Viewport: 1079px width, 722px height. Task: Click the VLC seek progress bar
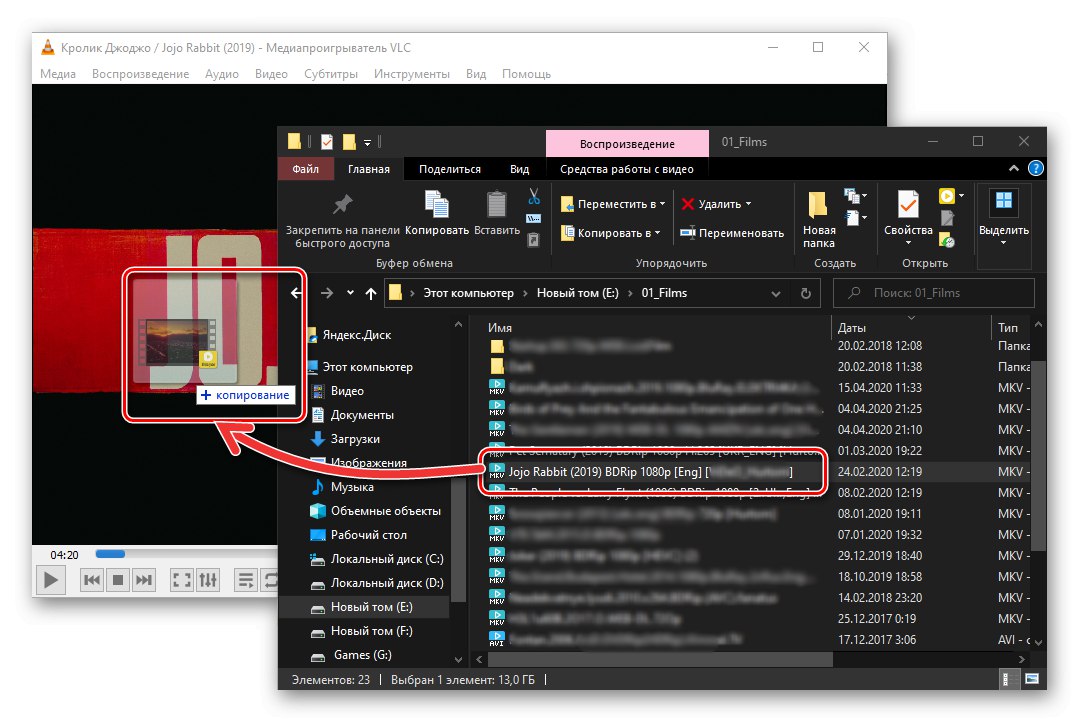tap(186, 554)
